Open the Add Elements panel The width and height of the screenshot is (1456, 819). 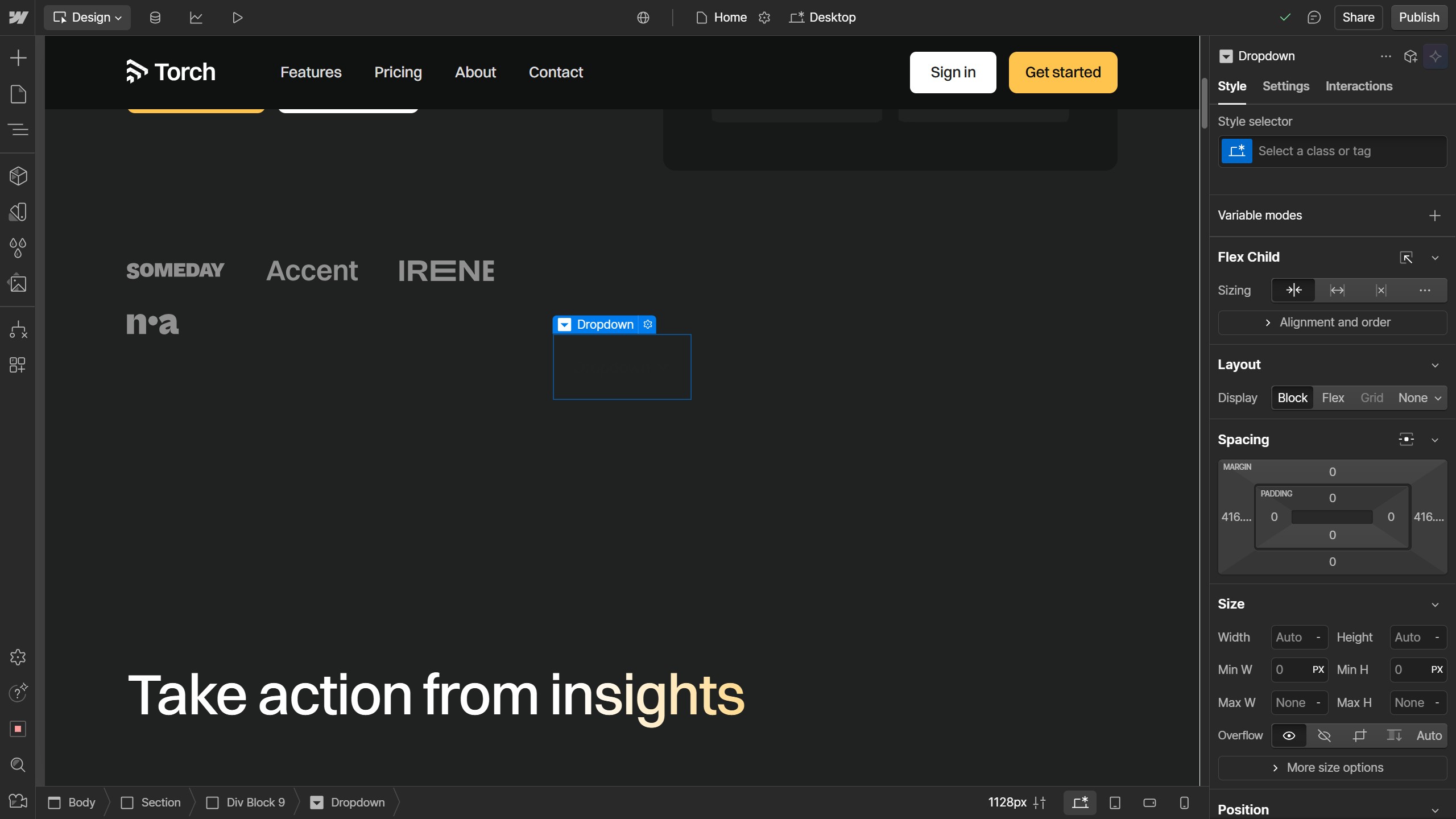18,57
